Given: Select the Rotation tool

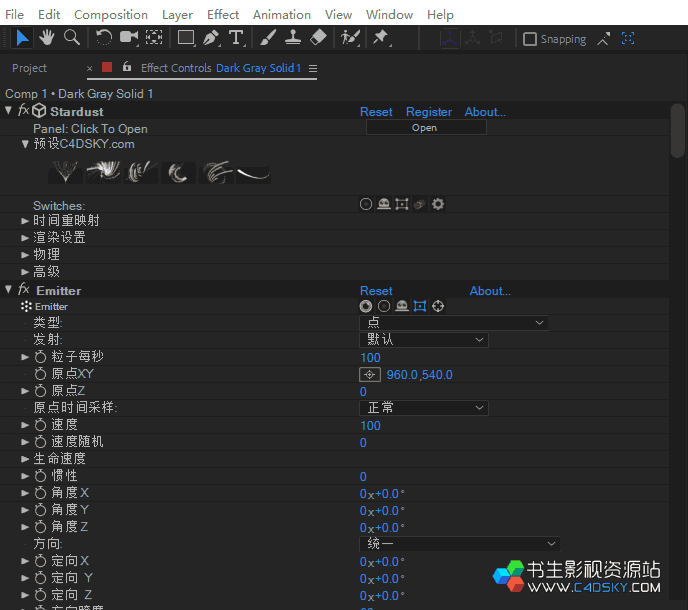Looking at the screenshot, I should pyautogui.click(x=104, y=38).
